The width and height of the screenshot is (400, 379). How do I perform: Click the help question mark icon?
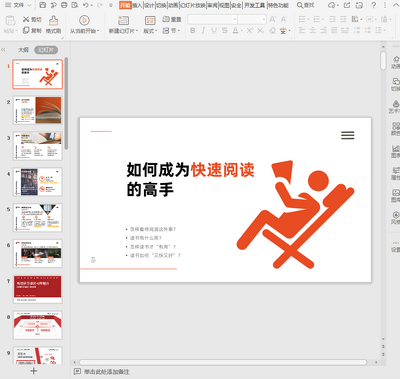click(x=374, y=5)
